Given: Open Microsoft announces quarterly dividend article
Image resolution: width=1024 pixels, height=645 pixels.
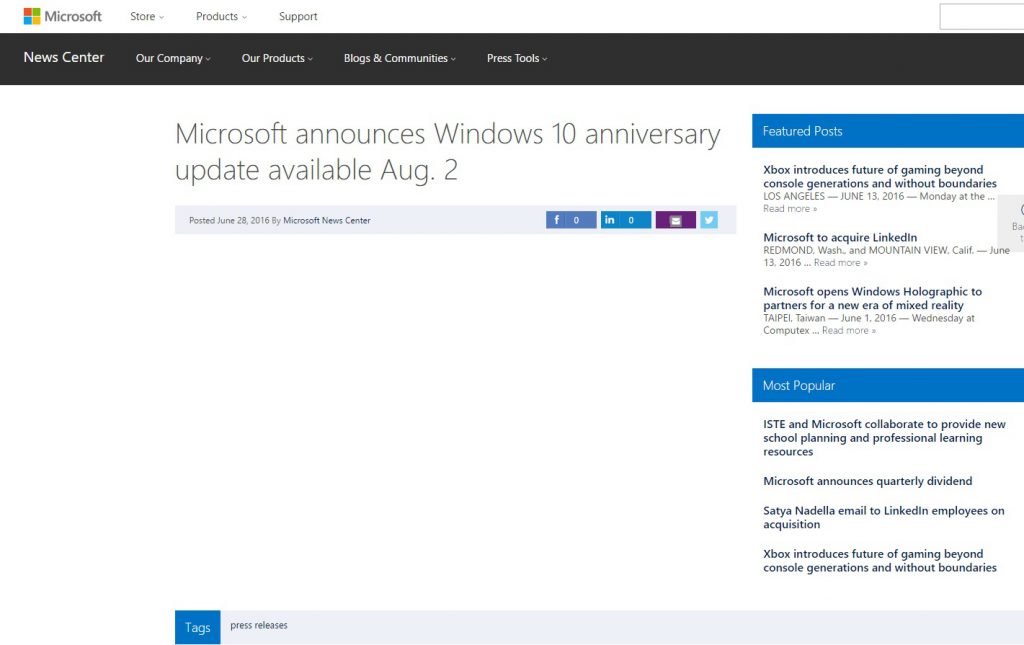Looking at the screenshot, I should point(867,481).
